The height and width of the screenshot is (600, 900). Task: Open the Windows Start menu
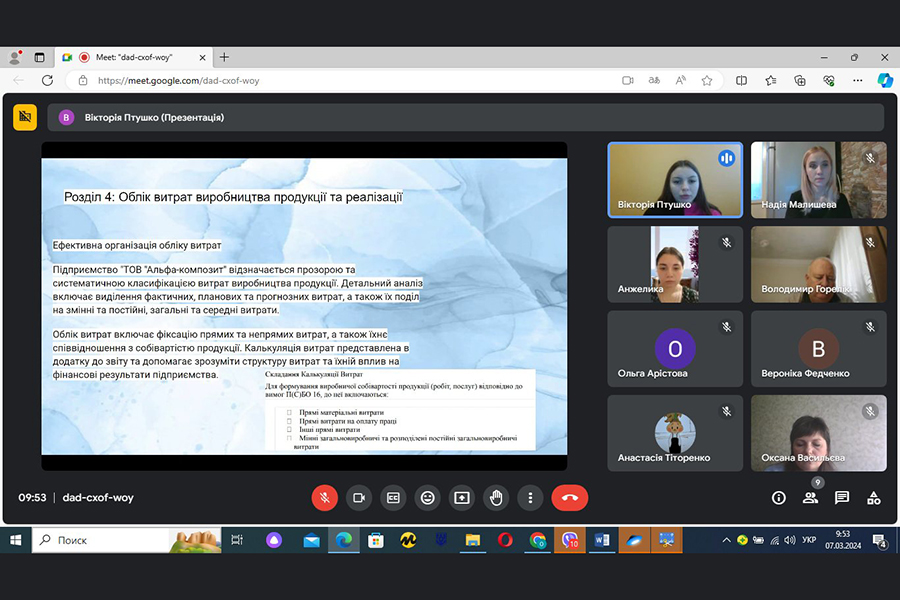pos(15,540)
